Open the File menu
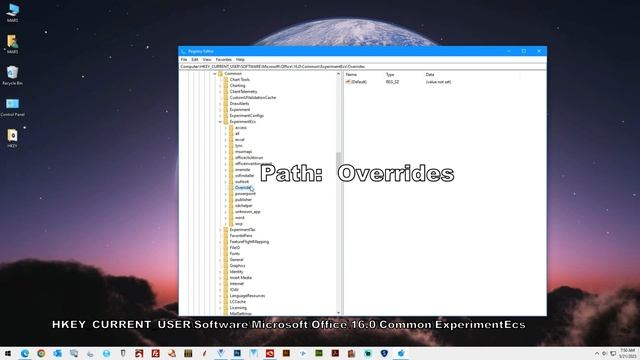The height and width of the screenshot is (360, 640). (184, 60)
